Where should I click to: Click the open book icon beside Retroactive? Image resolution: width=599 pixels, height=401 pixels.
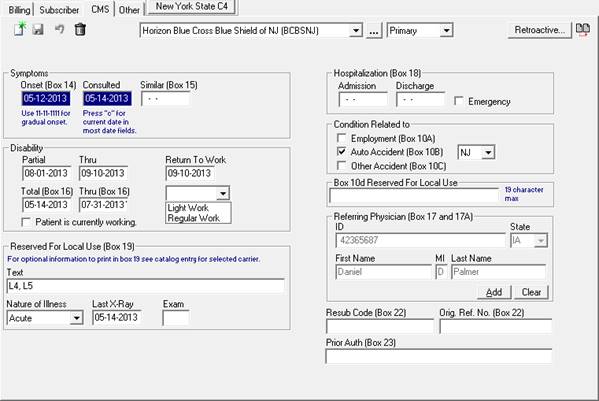click(x=583, y=30)
